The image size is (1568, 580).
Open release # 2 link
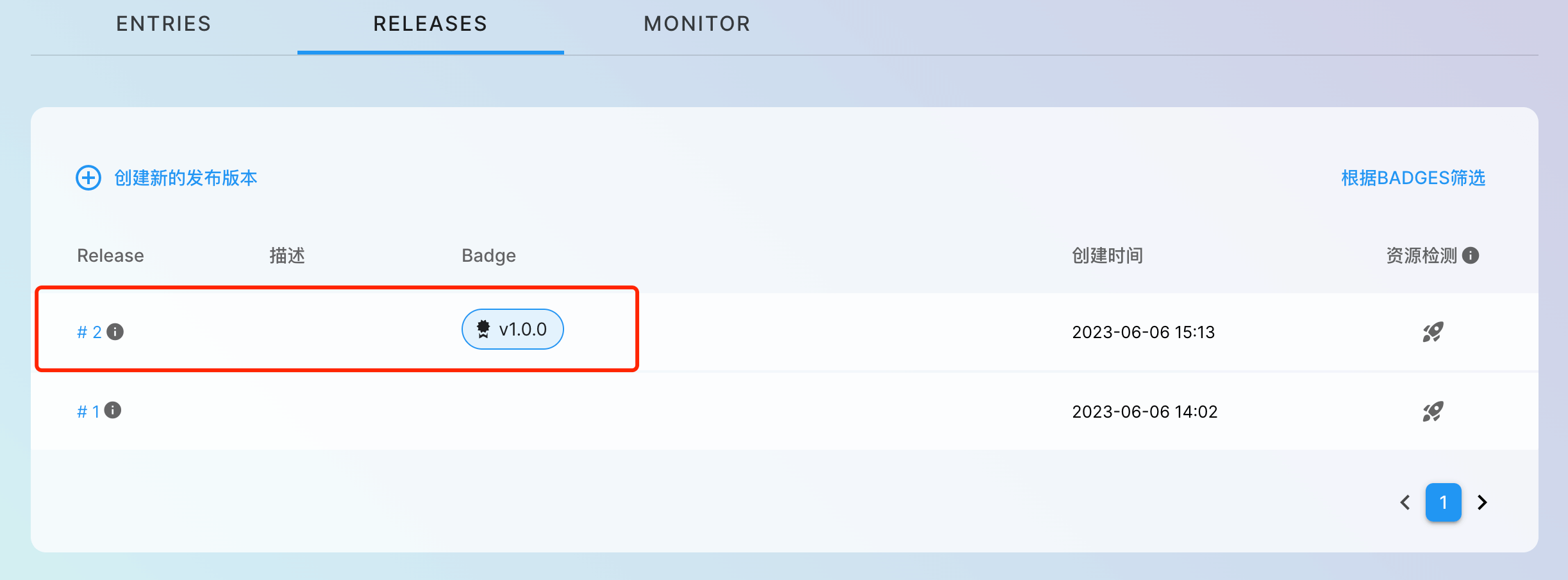click(89, 332)
